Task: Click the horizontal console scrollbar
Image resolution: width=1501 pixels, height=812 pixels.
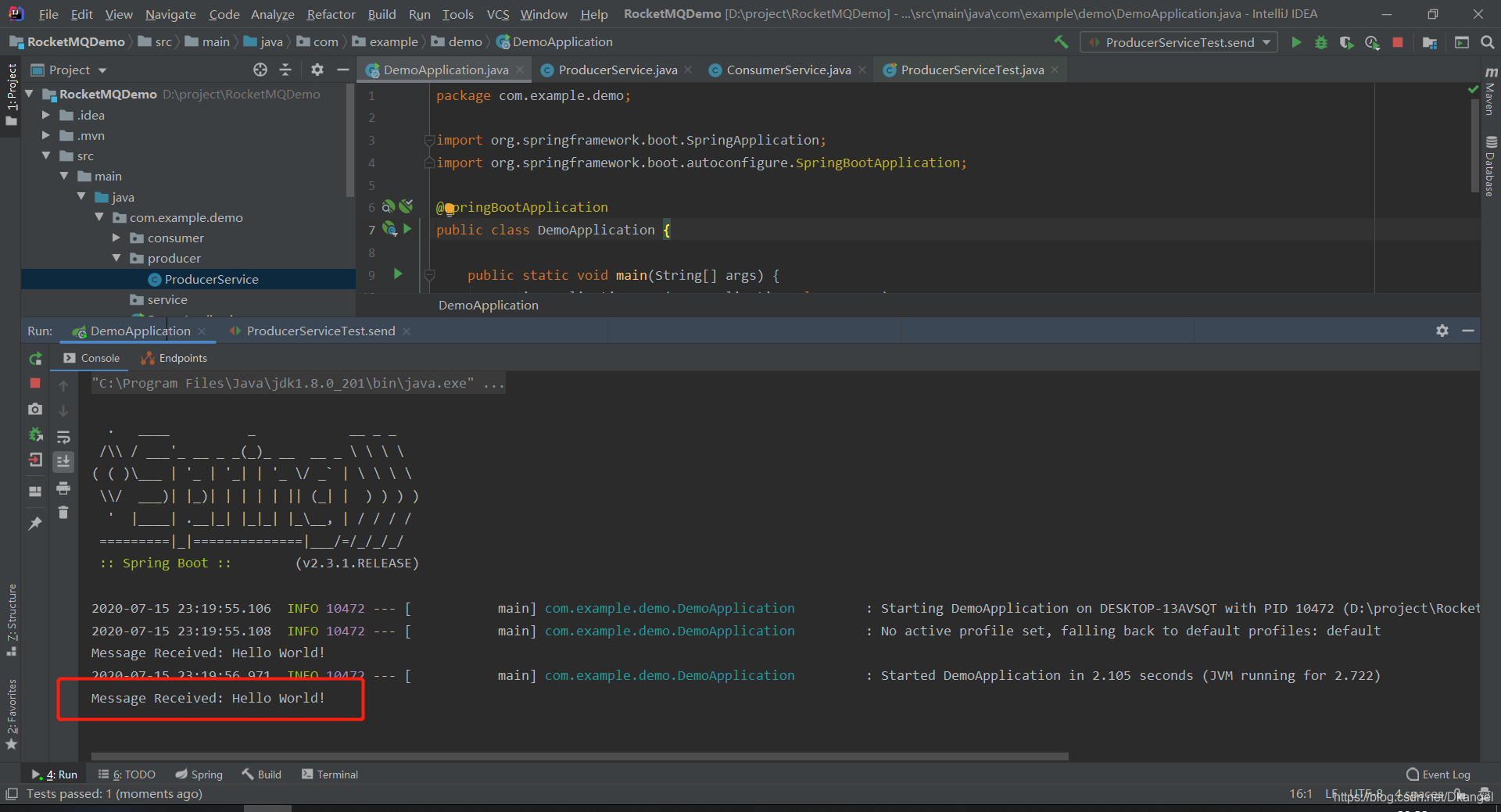Action: click(x=579, y=757)
